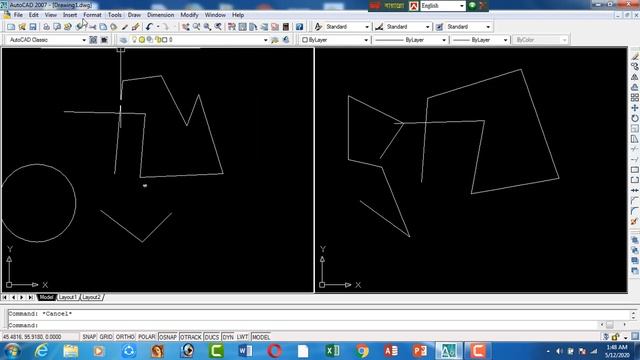Click the Help question mark icon
The width and height of the screenshot is (640, 360).
pyautogui.click(x=299, y=27)
